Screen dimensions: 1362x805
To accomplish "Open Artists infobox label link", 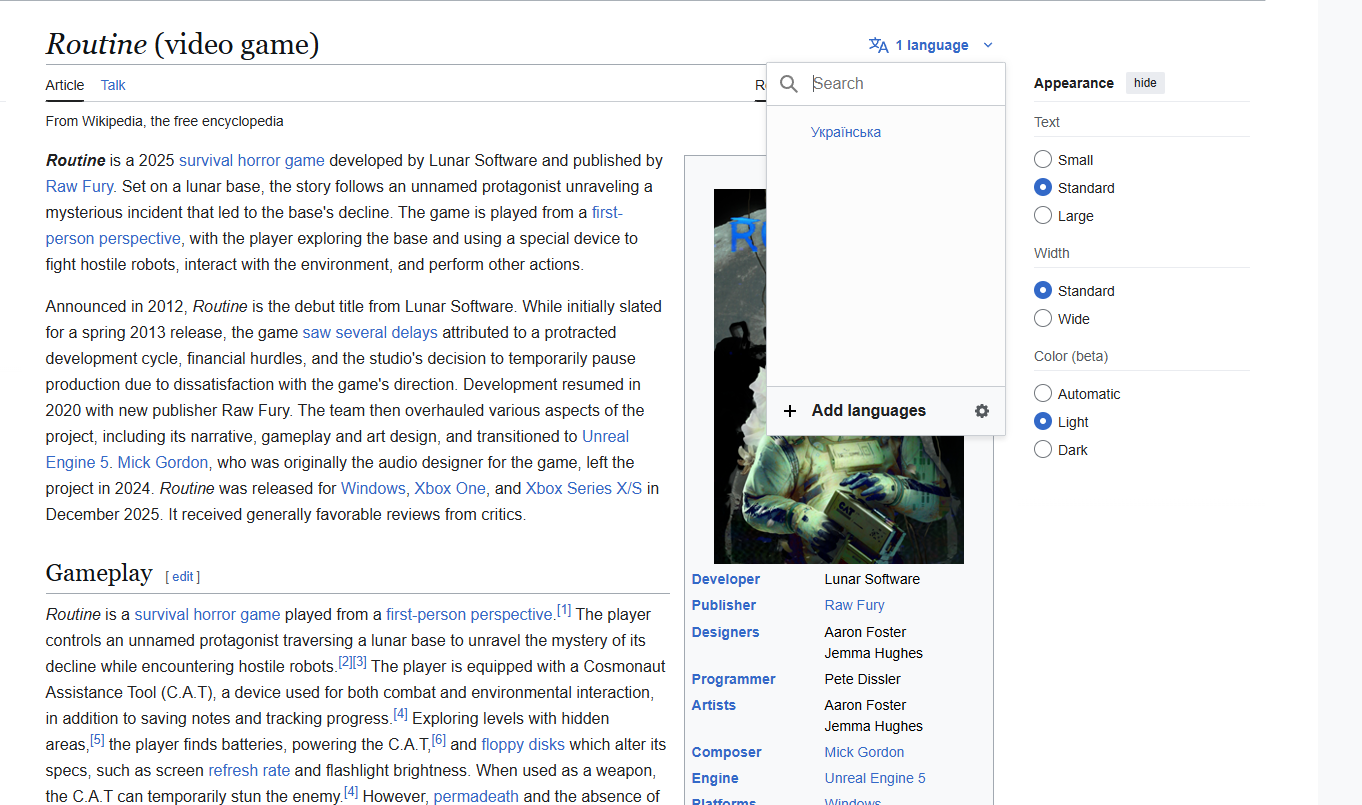I will (714, 705).
